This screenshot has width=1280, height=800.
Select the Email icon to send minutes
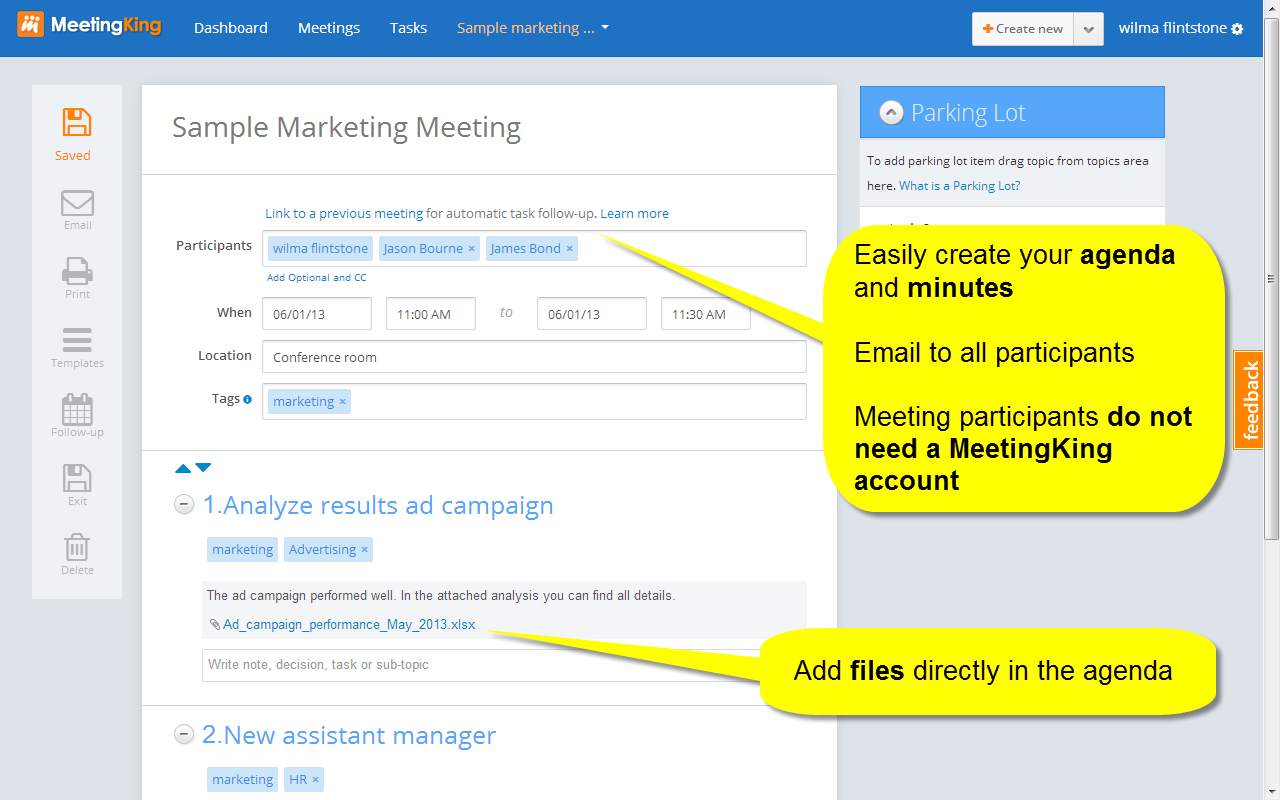pyautogui.click(x=77, y=202)
